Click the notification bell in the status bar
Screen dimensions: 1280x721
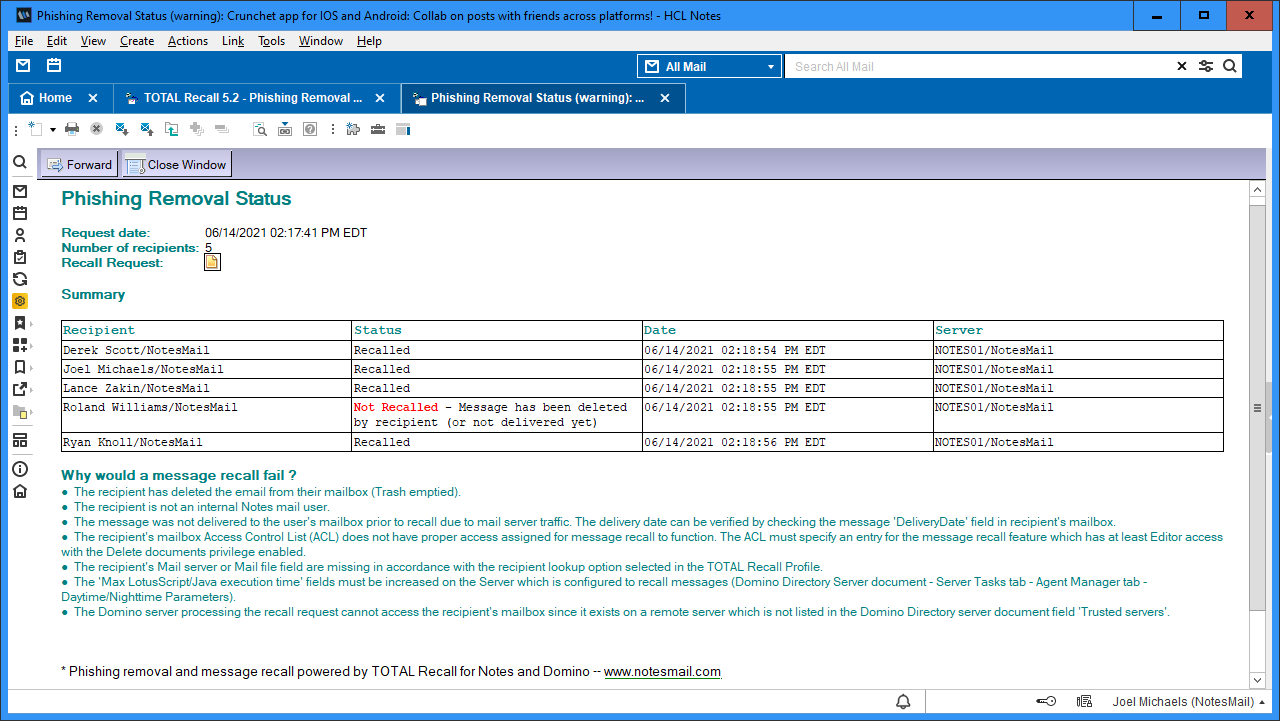[x=903, y=702]
